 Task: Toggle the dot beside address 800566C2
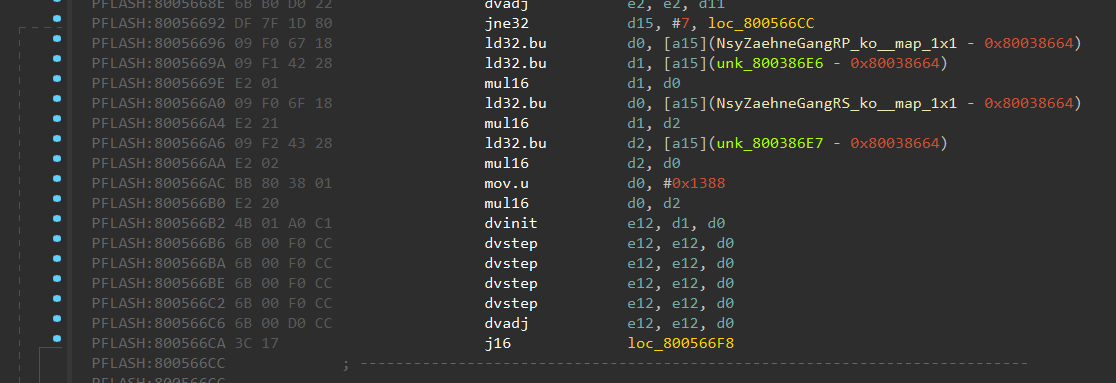(57, 298)
